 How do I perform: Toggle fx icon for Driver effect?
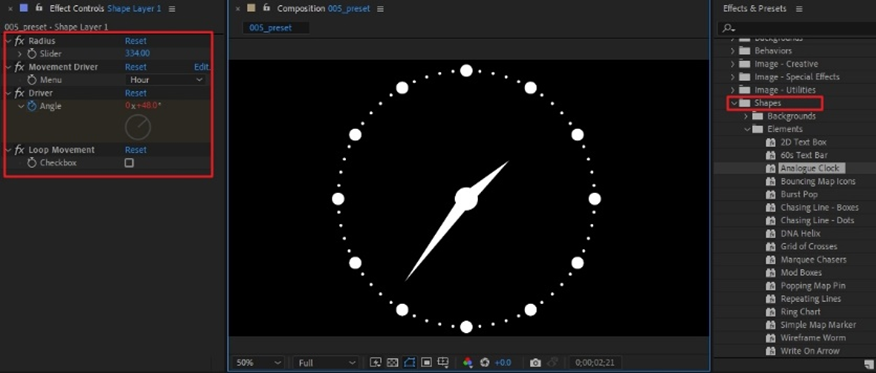[x=20, y=93]
